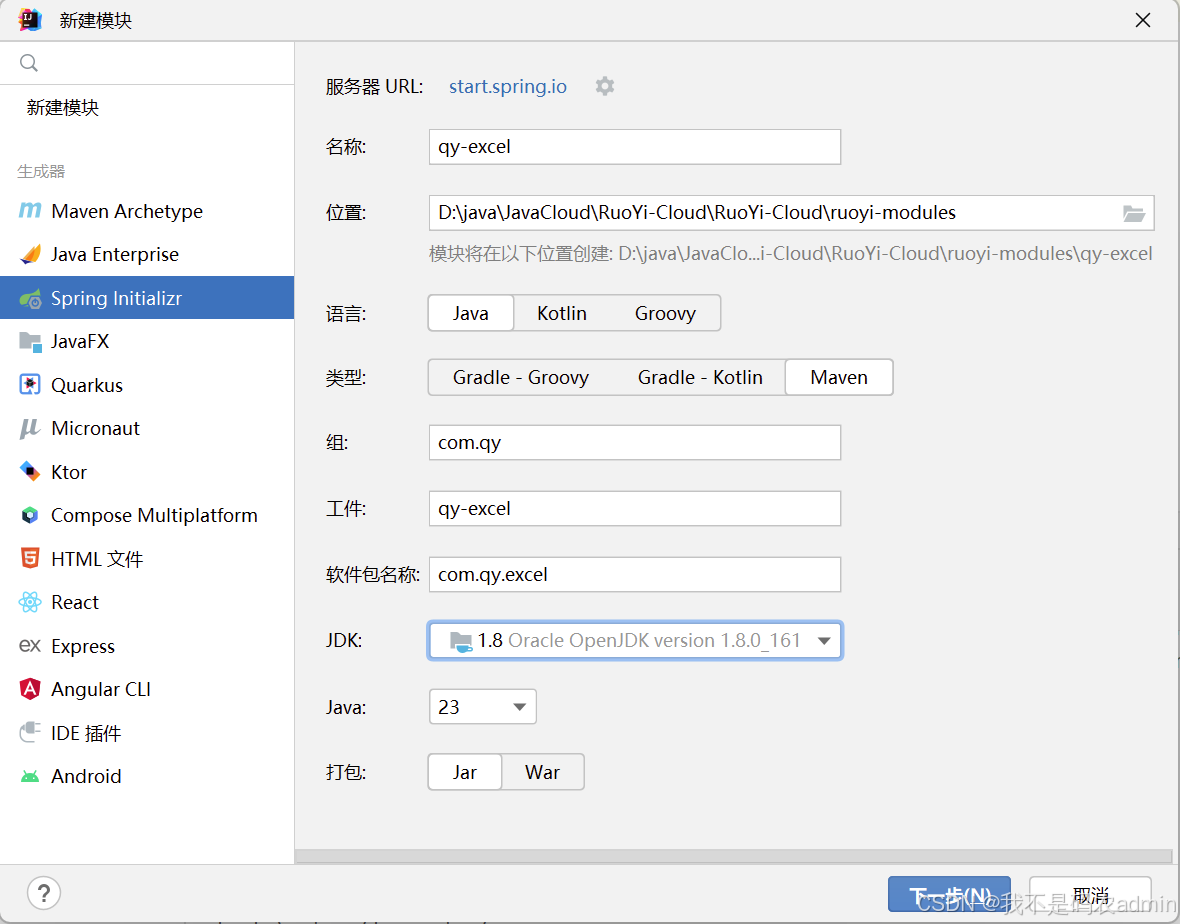Screen dimensions: 1180x924
Task: Choose Maven build type
Action: point(839,377)
